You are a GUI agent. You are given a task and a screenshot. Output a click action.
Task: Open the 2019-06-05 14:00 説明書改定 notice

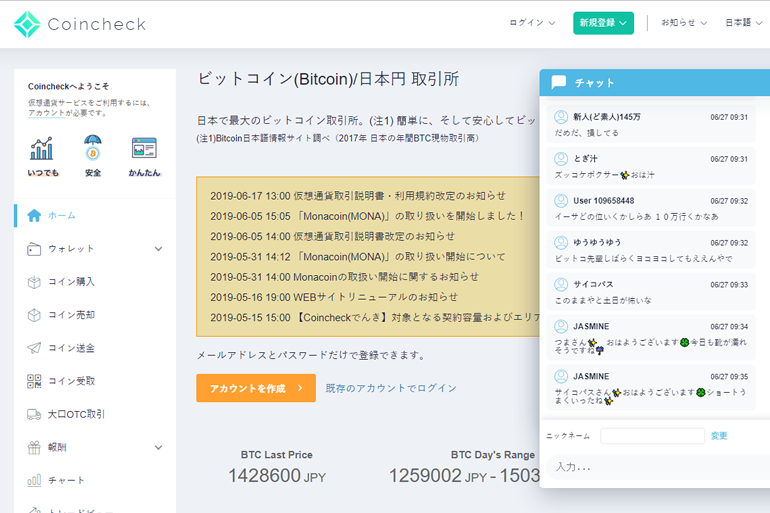(332, 237)
